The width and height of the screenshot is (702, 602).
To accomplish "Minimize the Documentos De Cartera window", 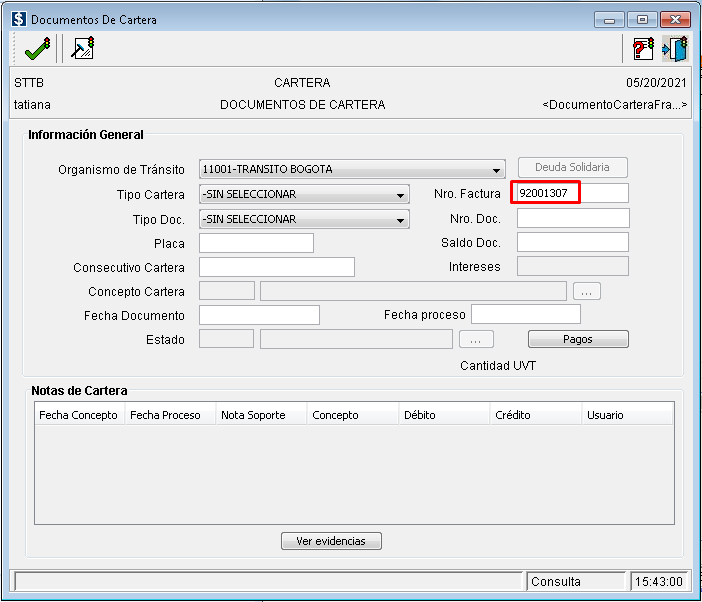I will [609, 19].
